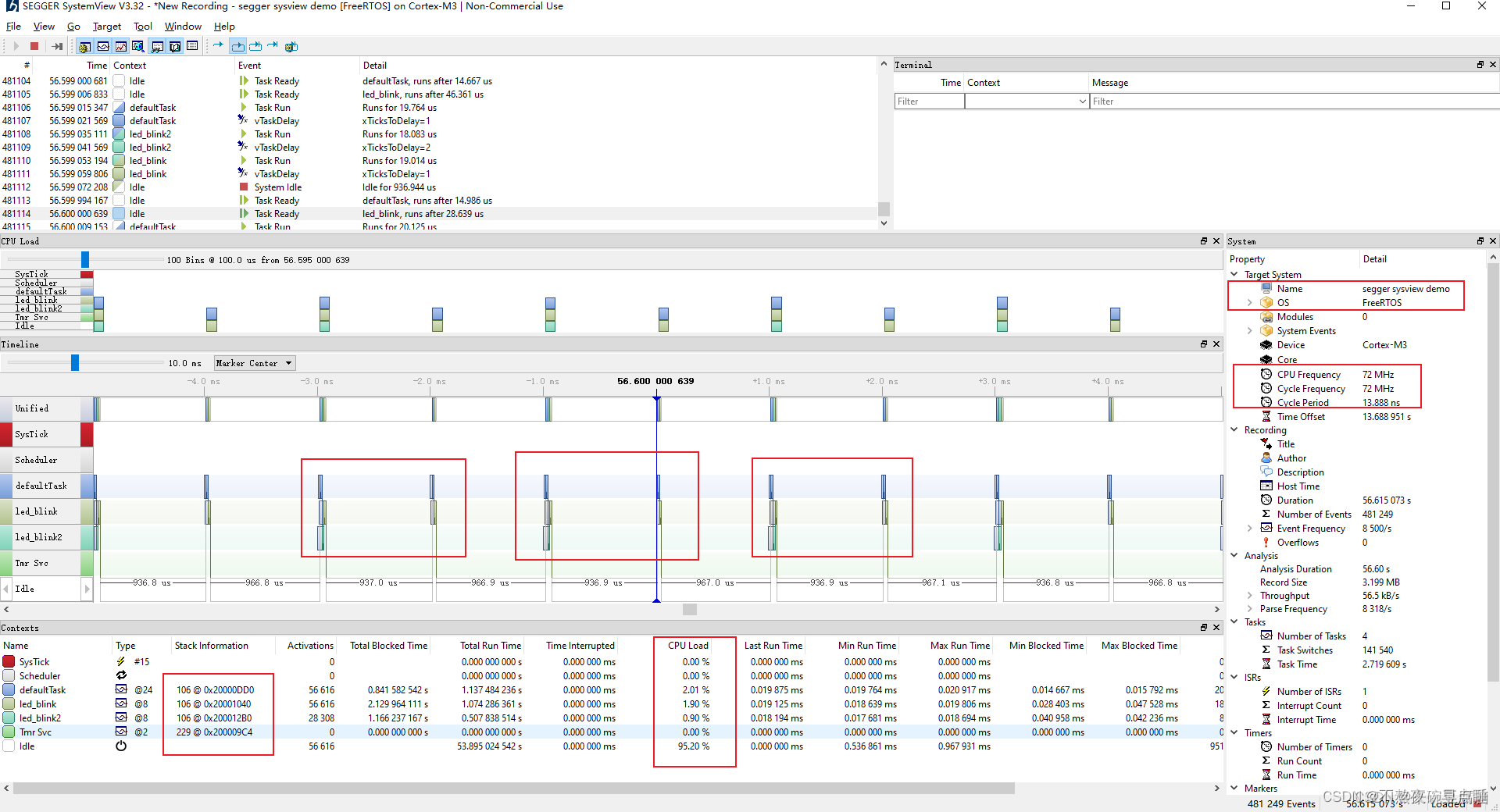Click the red Stop Recording icon

pos(34,46)
